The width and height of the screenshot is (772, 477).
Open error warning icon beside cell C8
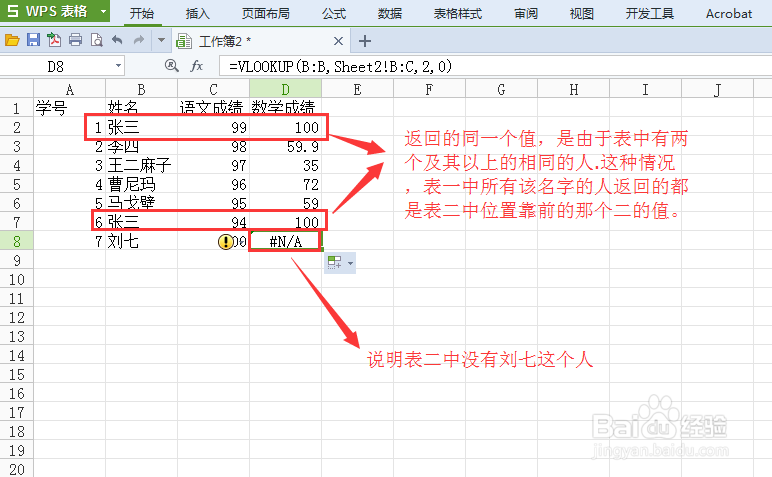225,241
